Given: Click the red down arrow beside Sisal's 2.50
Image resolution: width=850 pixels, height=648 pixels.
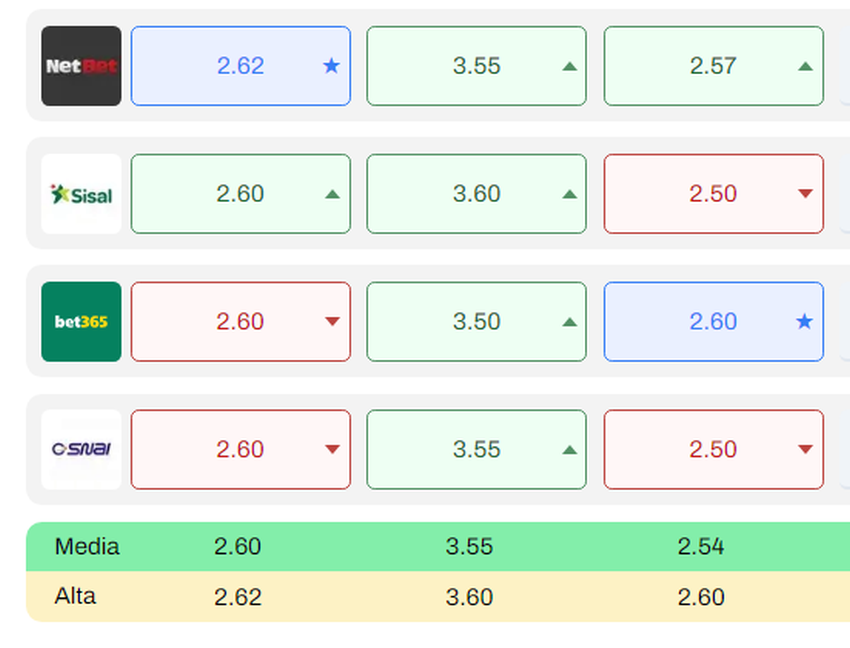Looking at the screenshot, I should 805,194.
